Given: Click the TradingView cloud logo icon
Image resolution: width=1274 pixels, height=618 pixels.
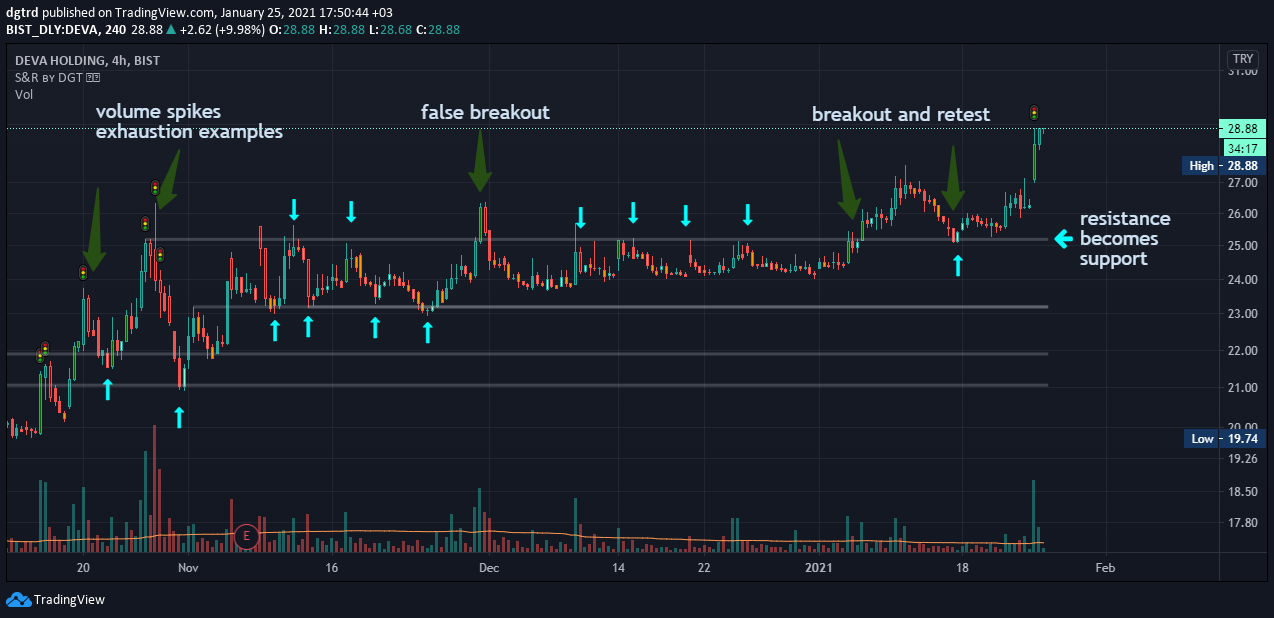Looking at the screenshot, I should click(x=18, y=599).
